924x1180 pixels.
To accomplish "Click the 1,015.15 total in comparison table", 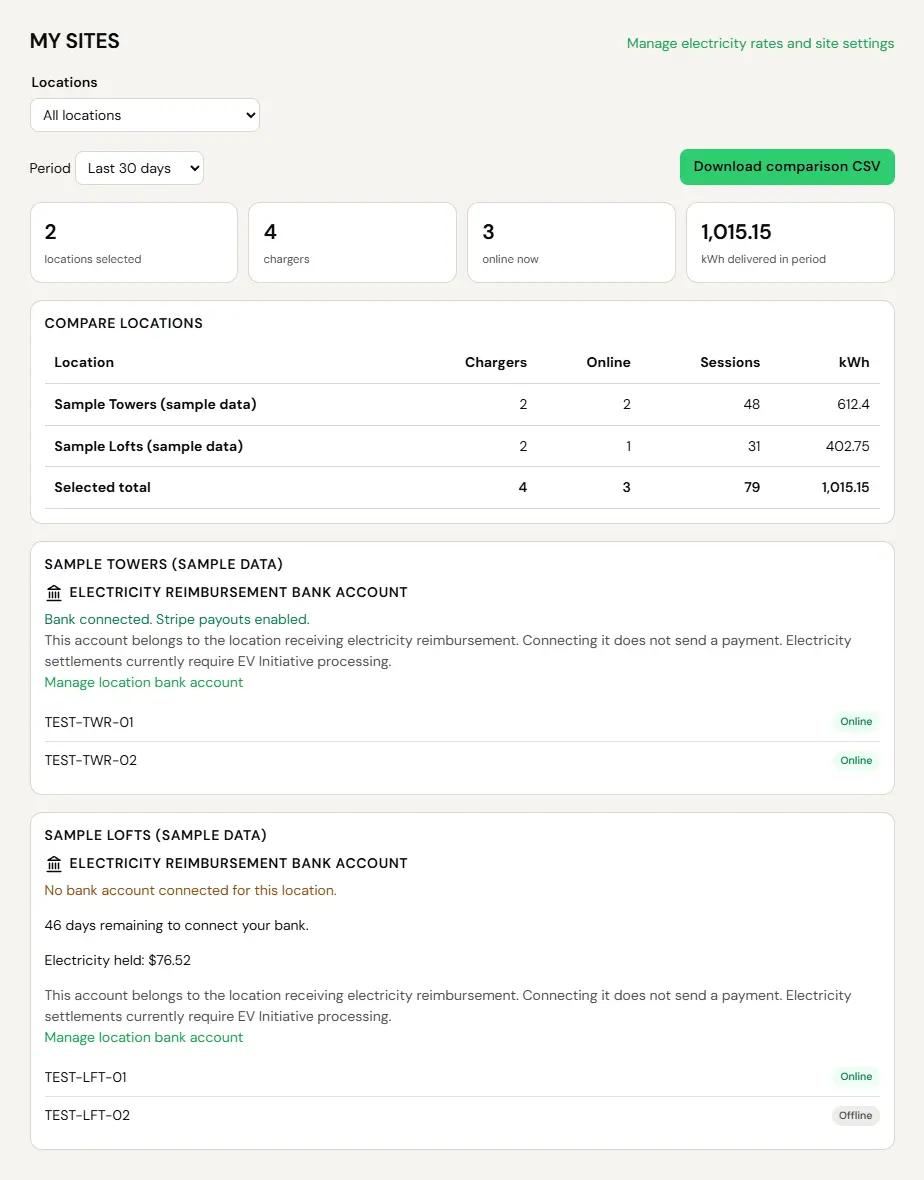I will (845, 487).
